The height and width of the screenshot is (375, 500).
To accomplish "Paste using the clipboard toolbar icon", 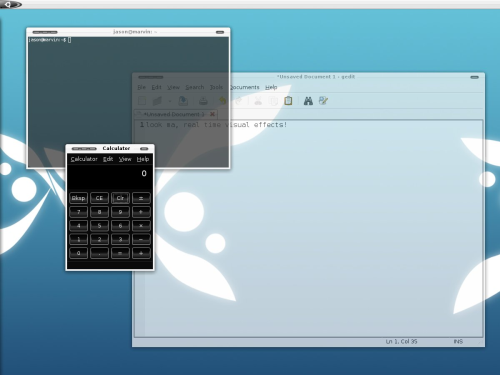I will (x=288, y=101).
